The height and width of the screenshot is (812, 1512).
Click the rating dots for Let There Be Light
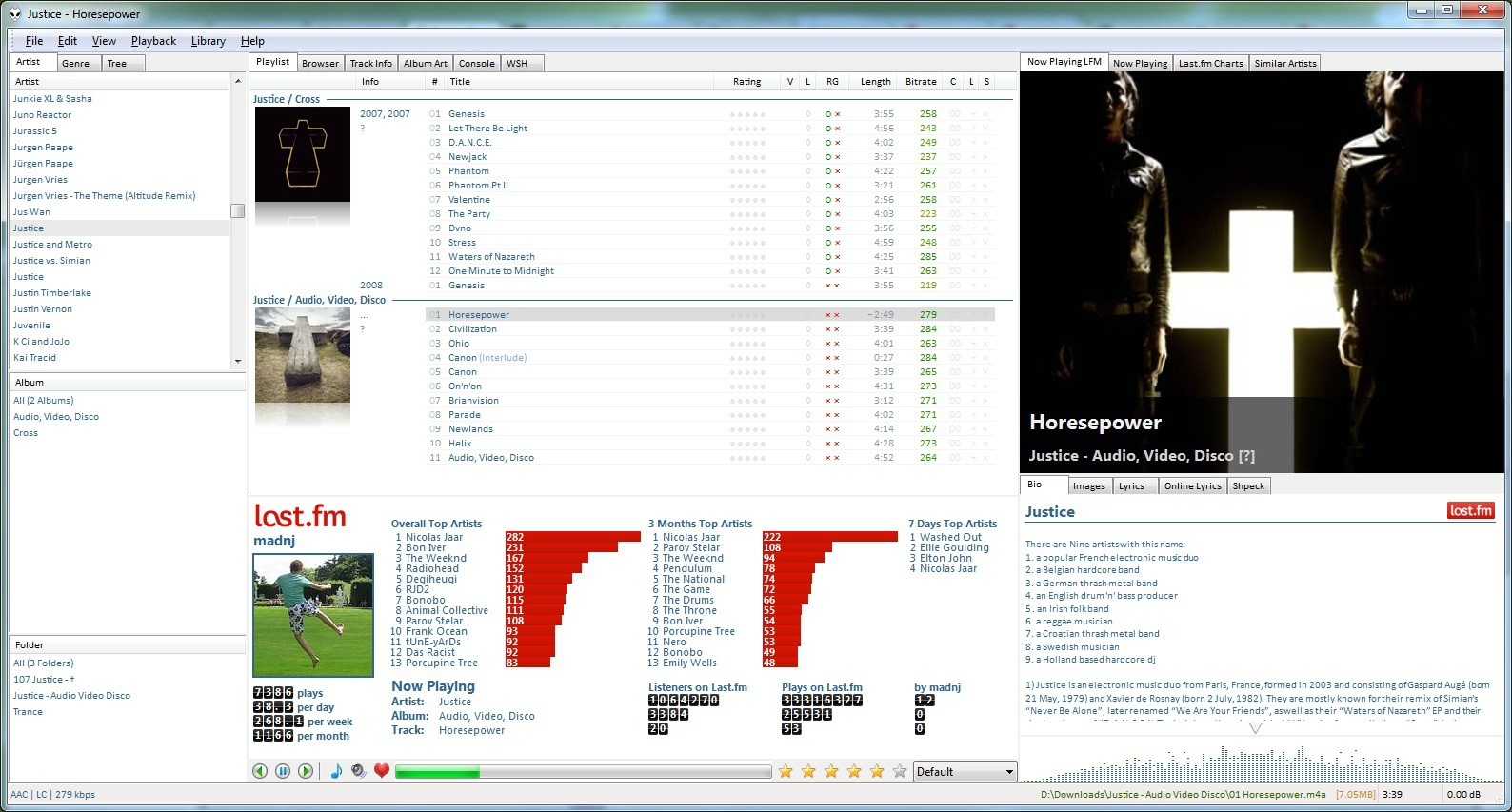746,129
